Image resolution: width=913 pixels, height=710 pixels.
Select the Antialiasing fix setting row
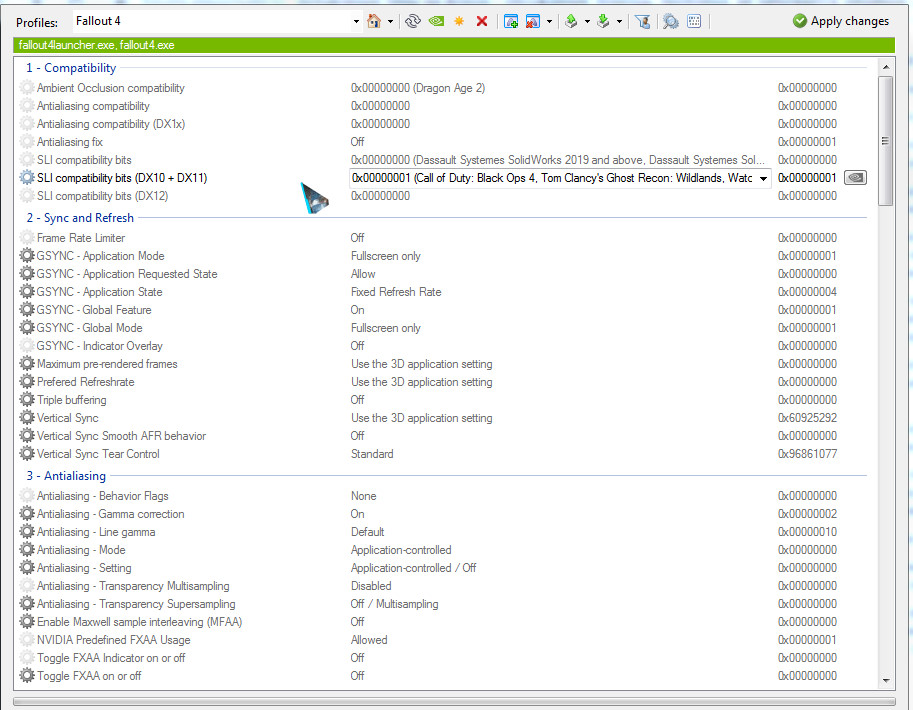[x=443, y=142]
